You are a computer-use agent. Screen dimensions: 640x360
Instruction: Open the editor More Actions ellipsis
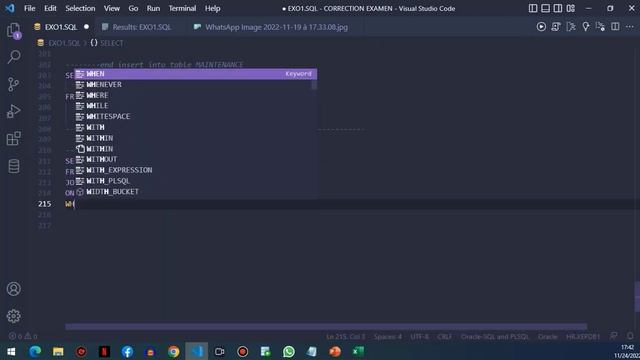(x=630, y=27)
